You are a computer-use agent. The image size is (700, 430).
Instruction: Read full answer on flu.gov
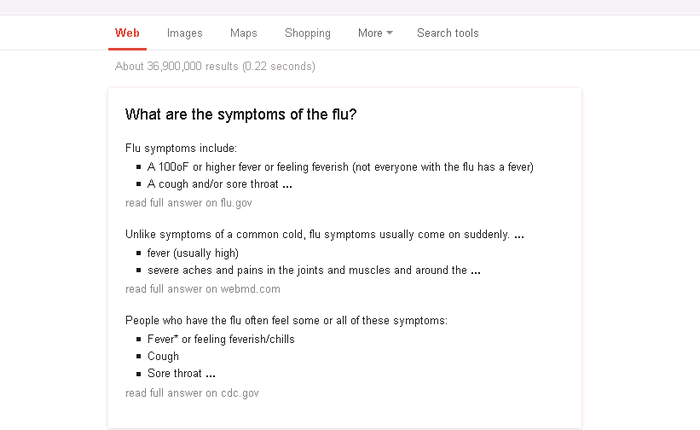coord(188,203)
